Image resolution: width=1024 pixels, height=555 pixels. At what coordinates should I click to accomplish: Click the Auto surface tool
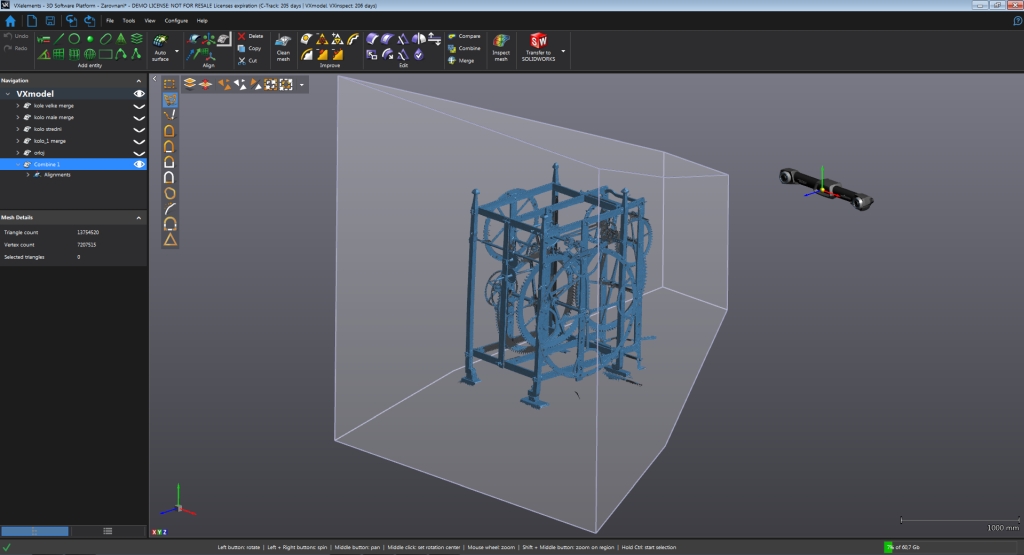pos(160,46)
